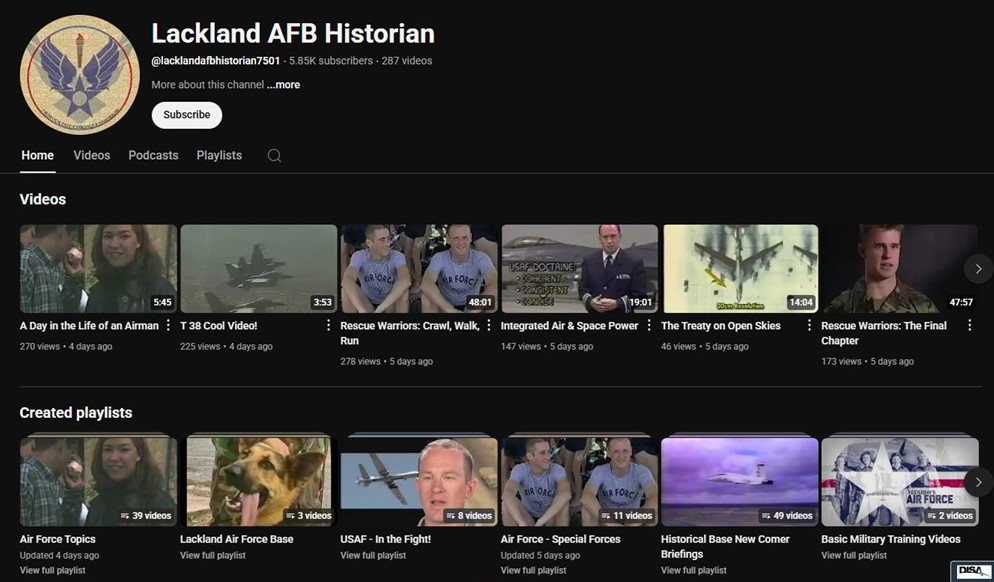
Task: Open the Air Force - Special Forces playlist title
Action: click(560, 540)
